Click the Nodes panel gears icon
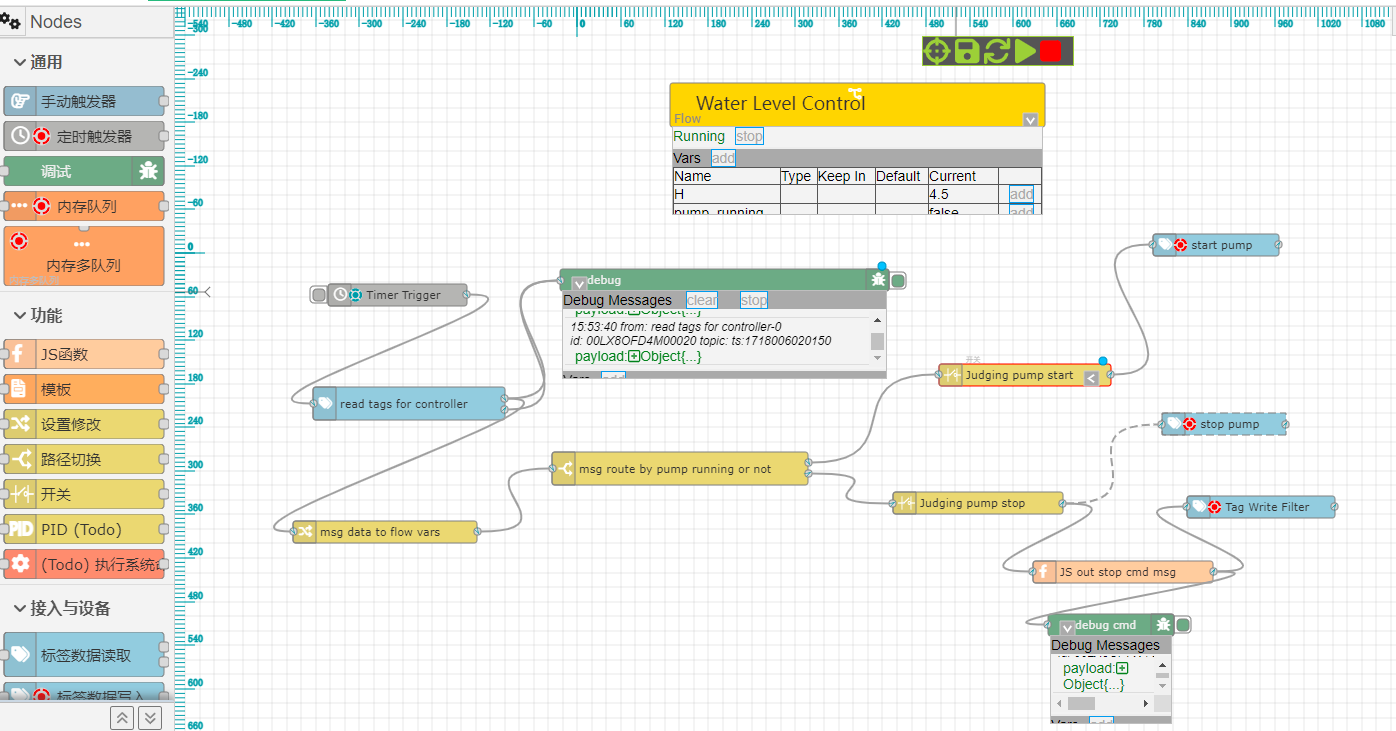The width and height of the screenshot is (1396, 731). (11, 21)
